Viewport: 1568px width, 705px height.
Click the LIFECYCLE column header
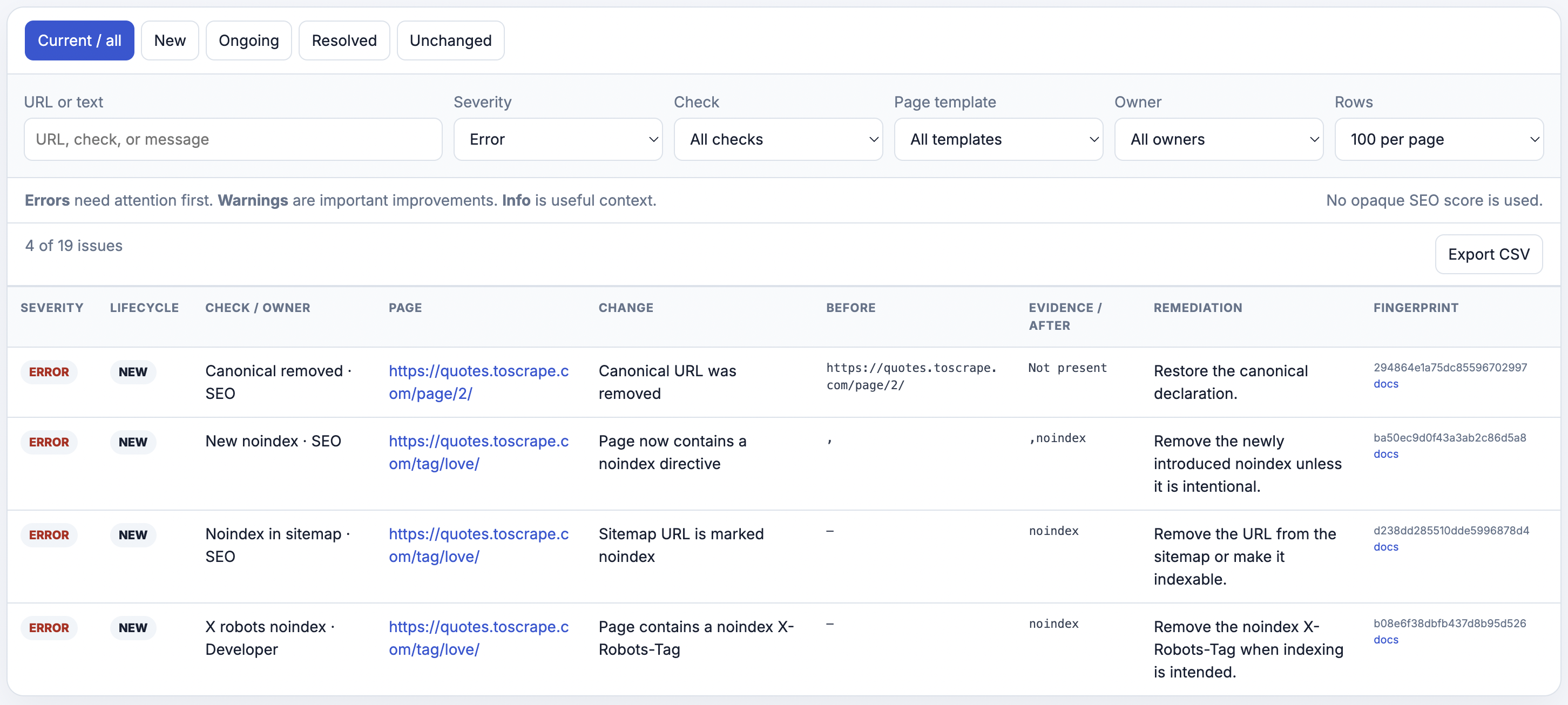coord(144,308)
